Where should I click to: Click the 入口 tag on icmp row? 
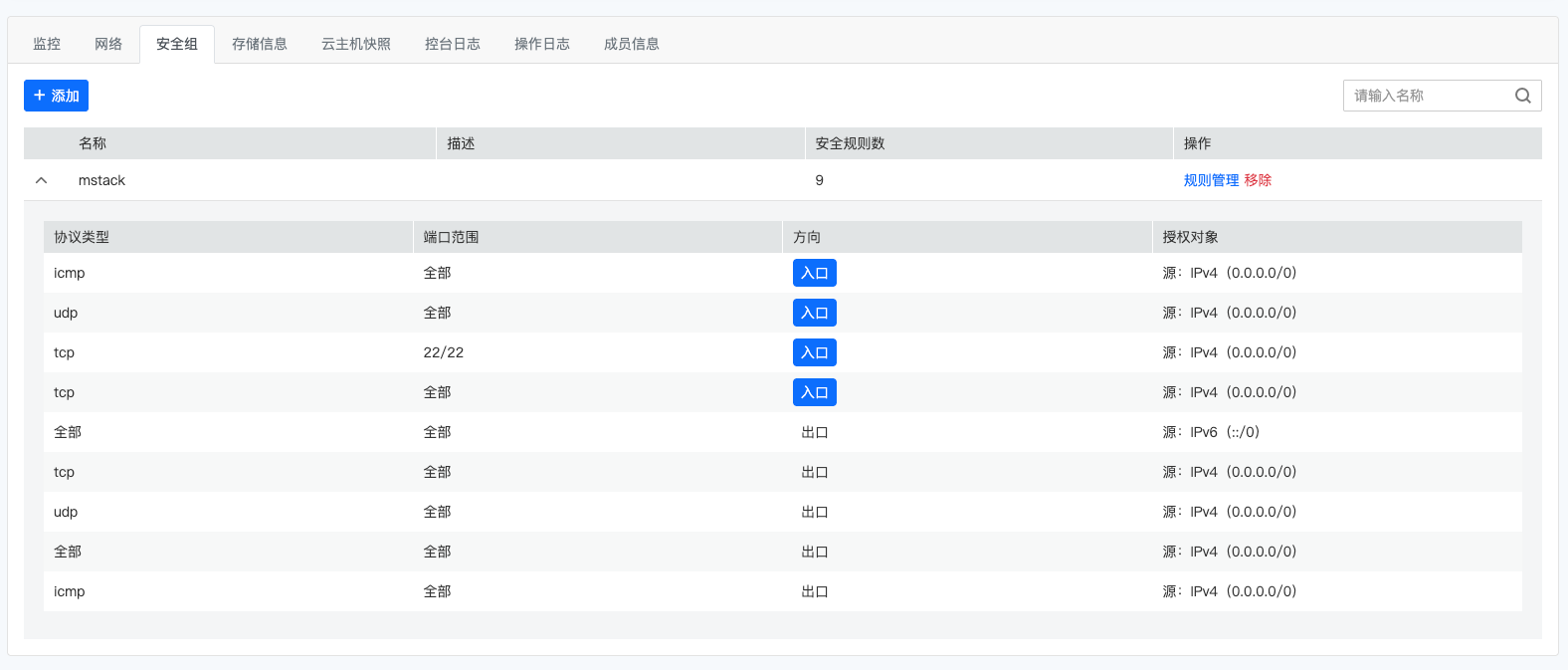(814, 273)
